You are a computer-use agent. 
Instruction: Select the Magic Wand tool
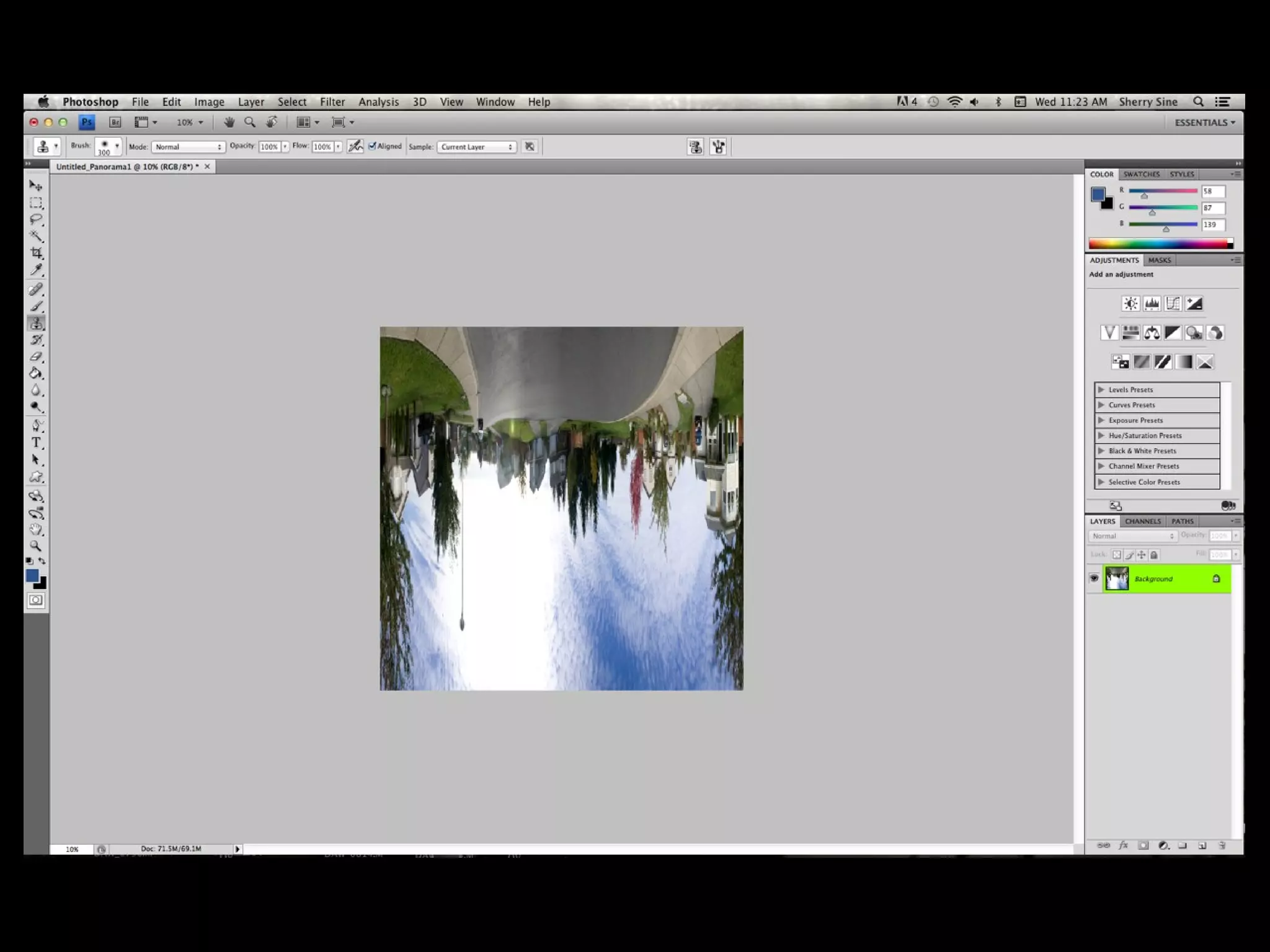(x=36, y=236)
